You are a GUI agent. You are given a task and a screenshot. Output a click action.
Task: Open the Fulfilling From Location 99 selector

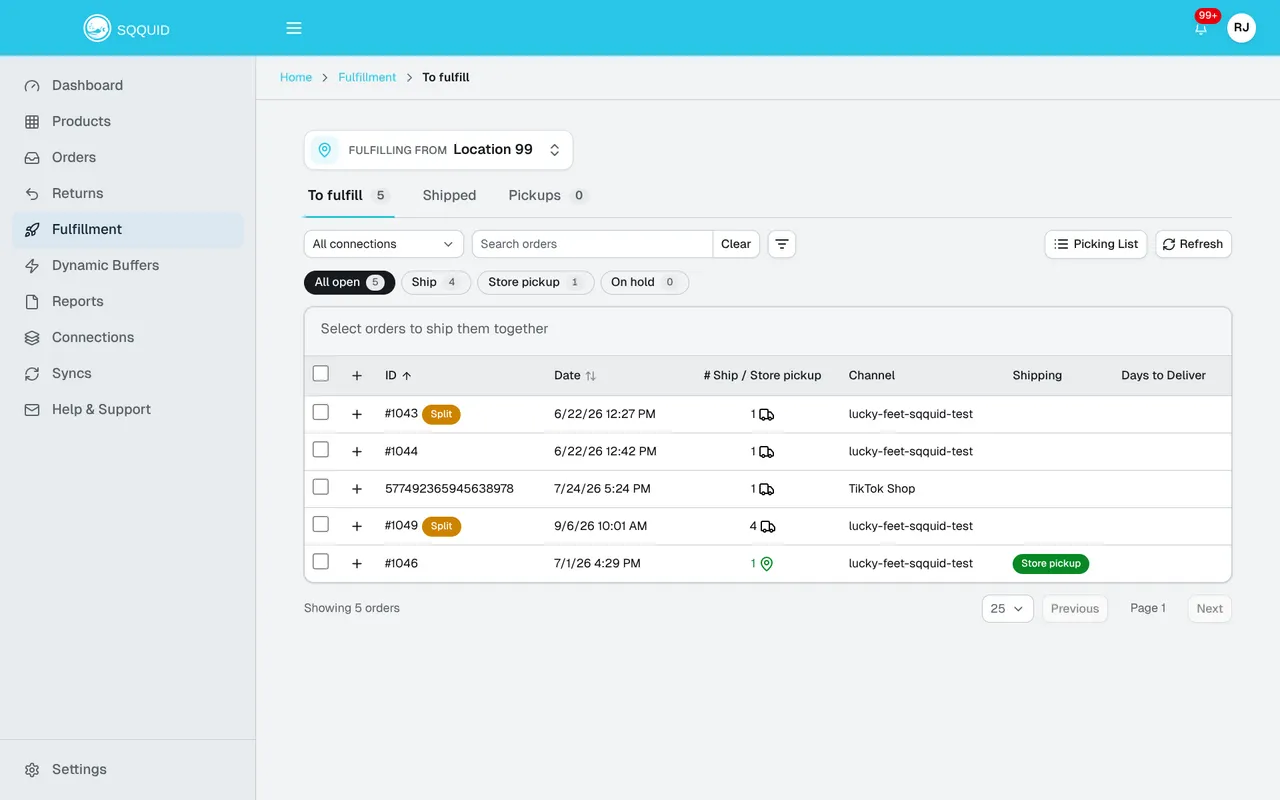point(438,150)
